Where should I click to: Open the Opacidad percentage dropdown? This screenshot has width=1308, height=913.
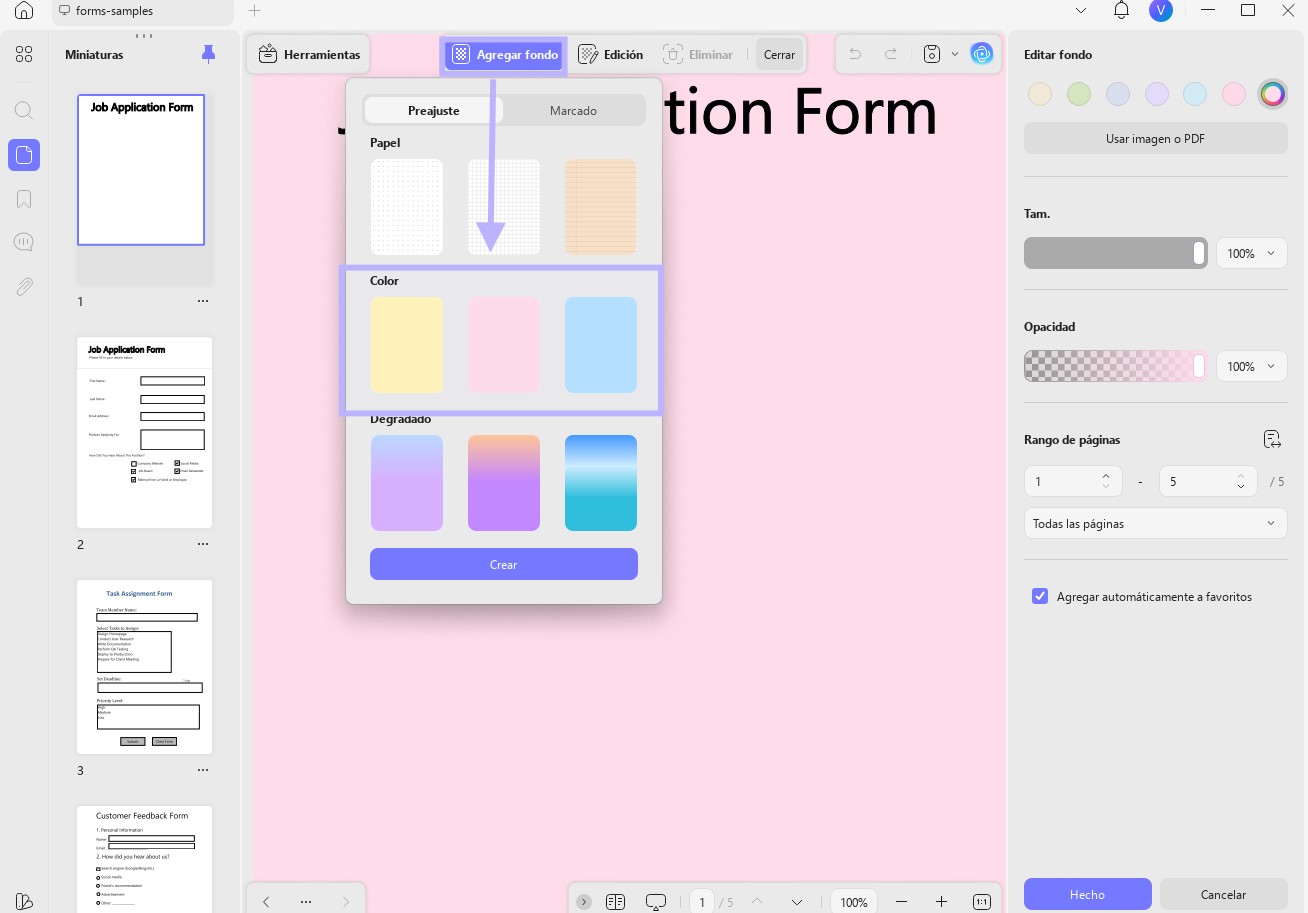[1252, 367]
